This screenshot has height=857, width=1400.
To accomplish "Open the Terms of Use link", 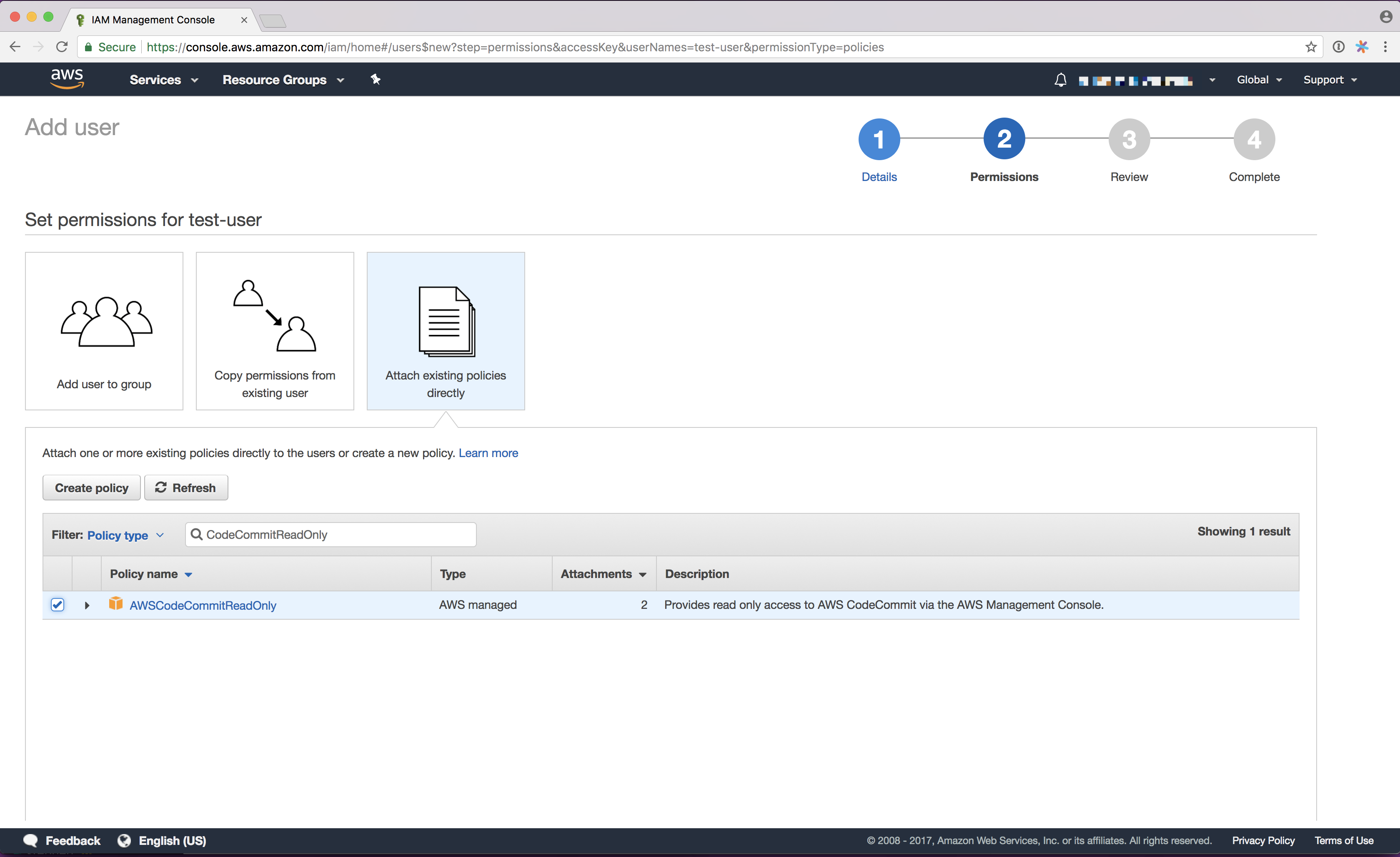I will [x=1343, y=840].
